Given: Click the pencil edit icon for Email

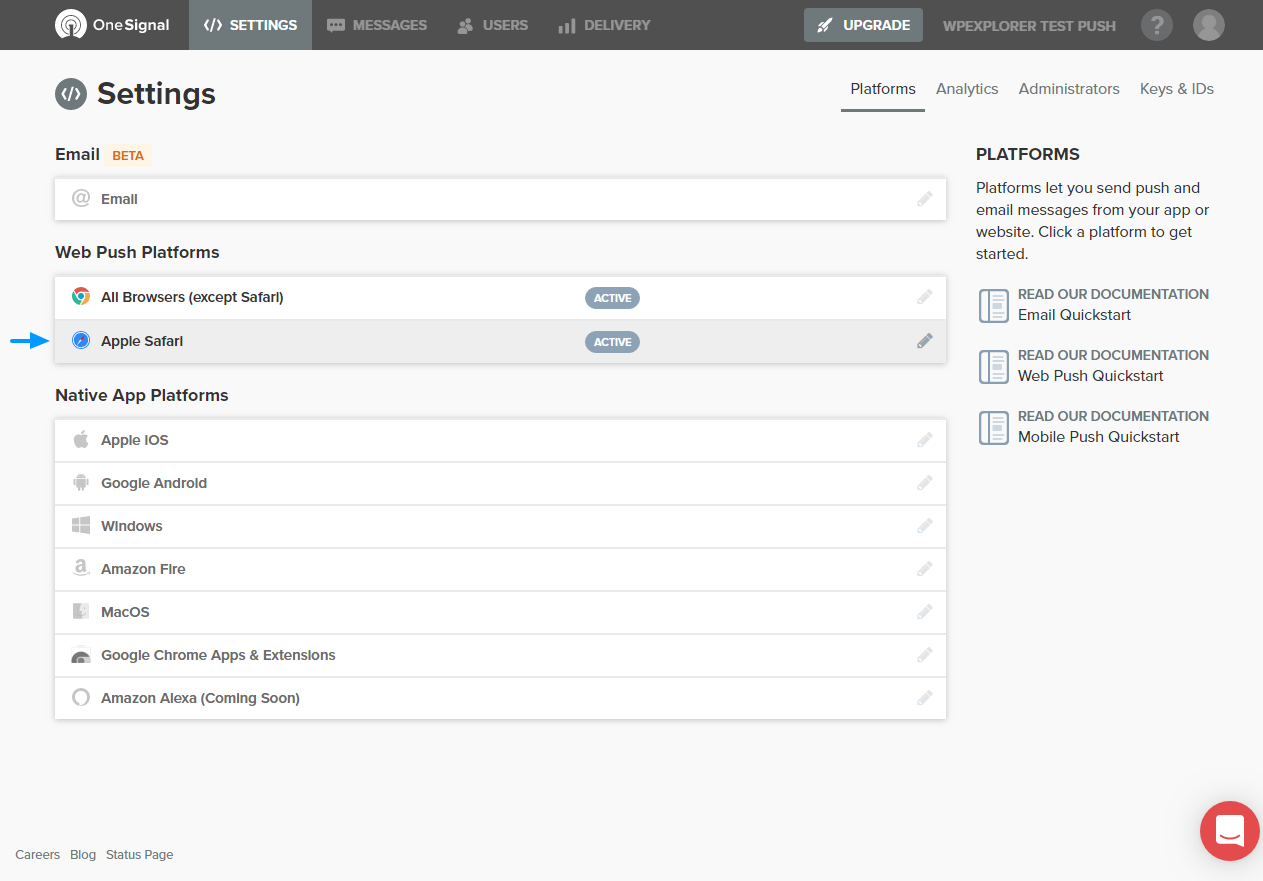Looking at the screenshot, I should pos(925,199).
